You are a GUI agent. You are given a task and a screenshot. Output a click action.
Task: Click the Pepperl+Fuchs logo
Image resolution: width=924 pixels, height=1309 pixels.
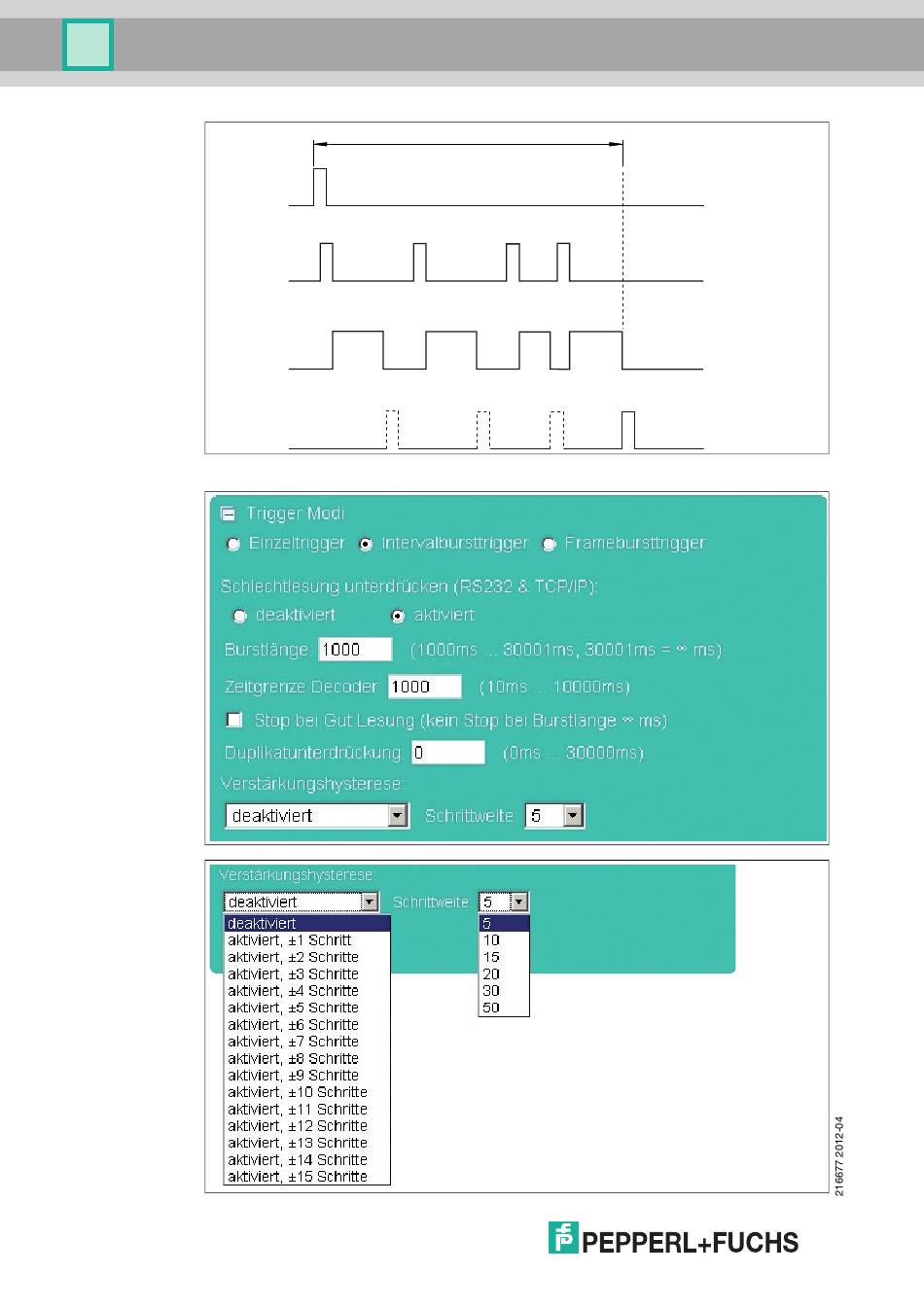point(673,1239)
